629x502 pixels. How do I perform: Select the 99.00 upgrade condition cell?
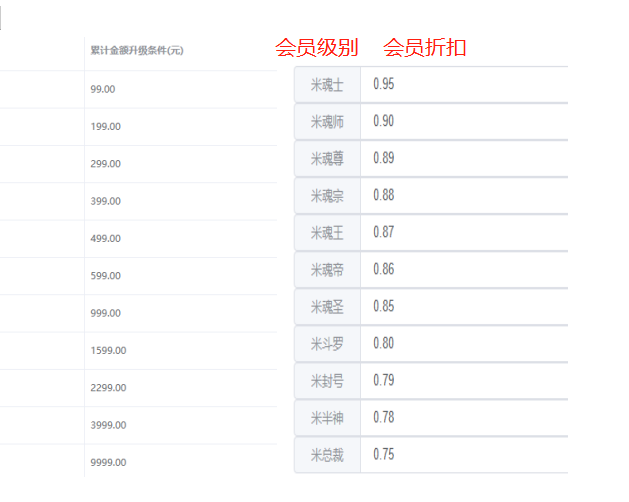103,89
